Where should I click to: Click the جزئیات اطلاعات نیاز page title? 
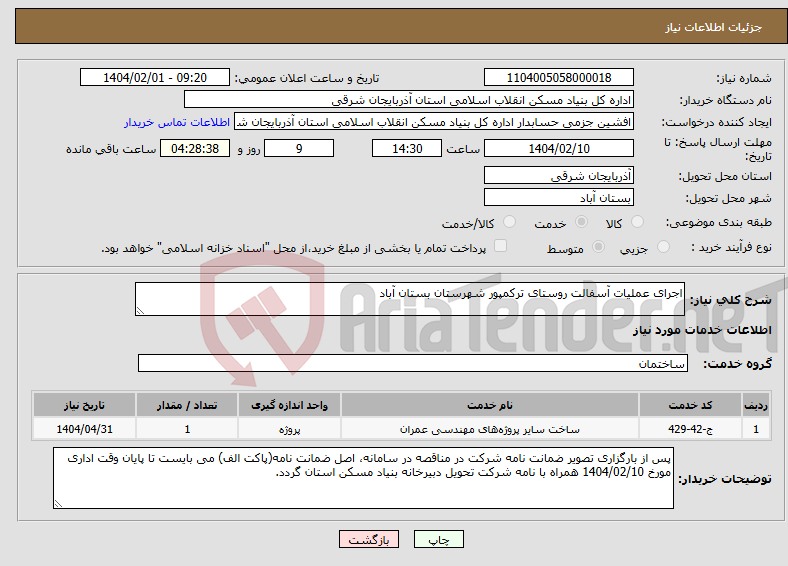click(714, 27)
